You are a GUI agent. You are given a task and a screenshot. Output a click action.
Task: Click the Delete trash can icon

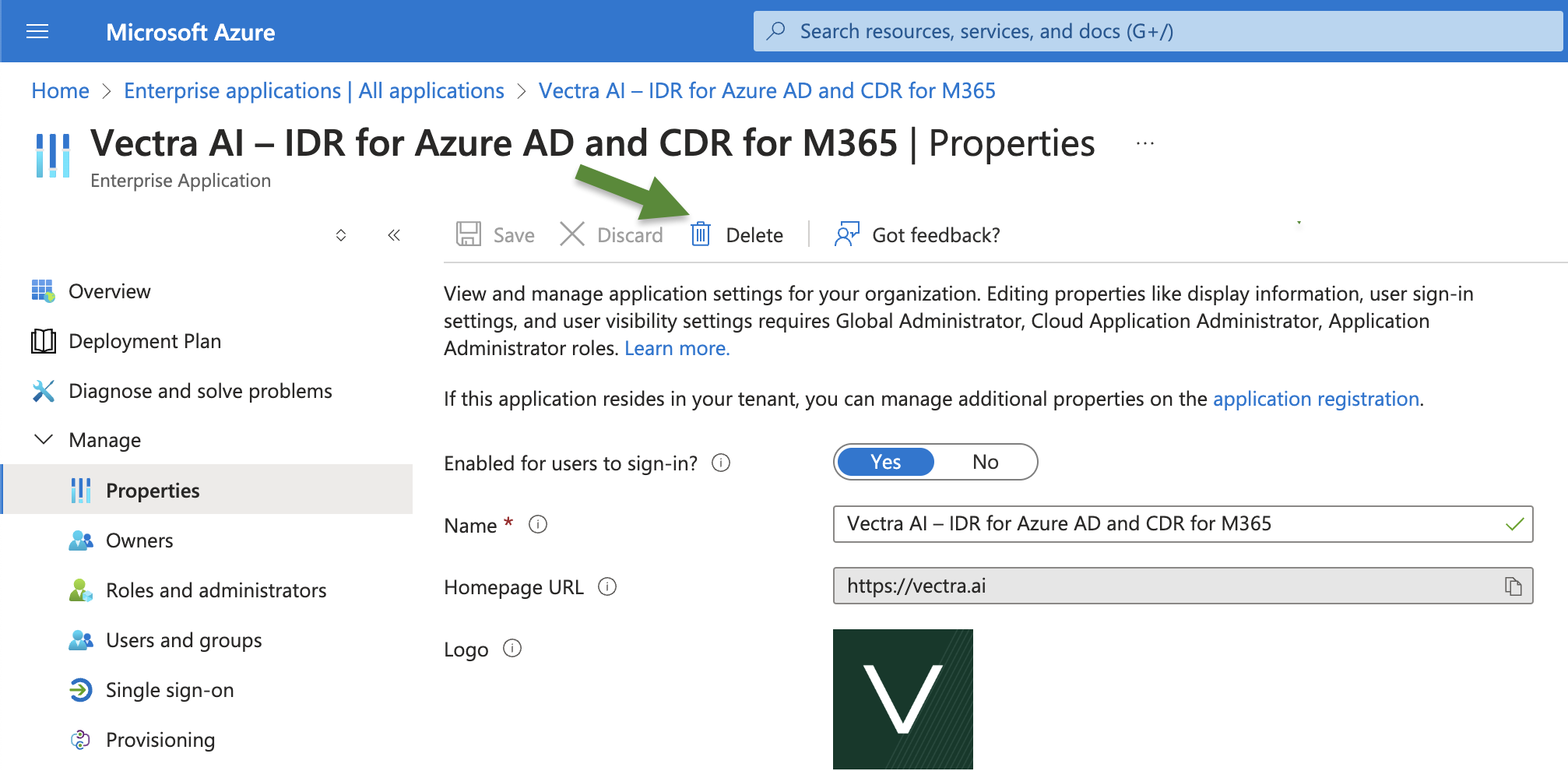click(x=700, y=234)
